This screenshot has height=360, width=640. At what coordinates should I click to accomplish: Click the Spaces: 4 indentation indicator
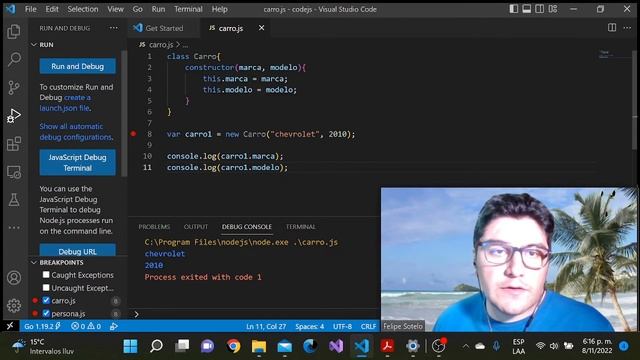(310, 327)
